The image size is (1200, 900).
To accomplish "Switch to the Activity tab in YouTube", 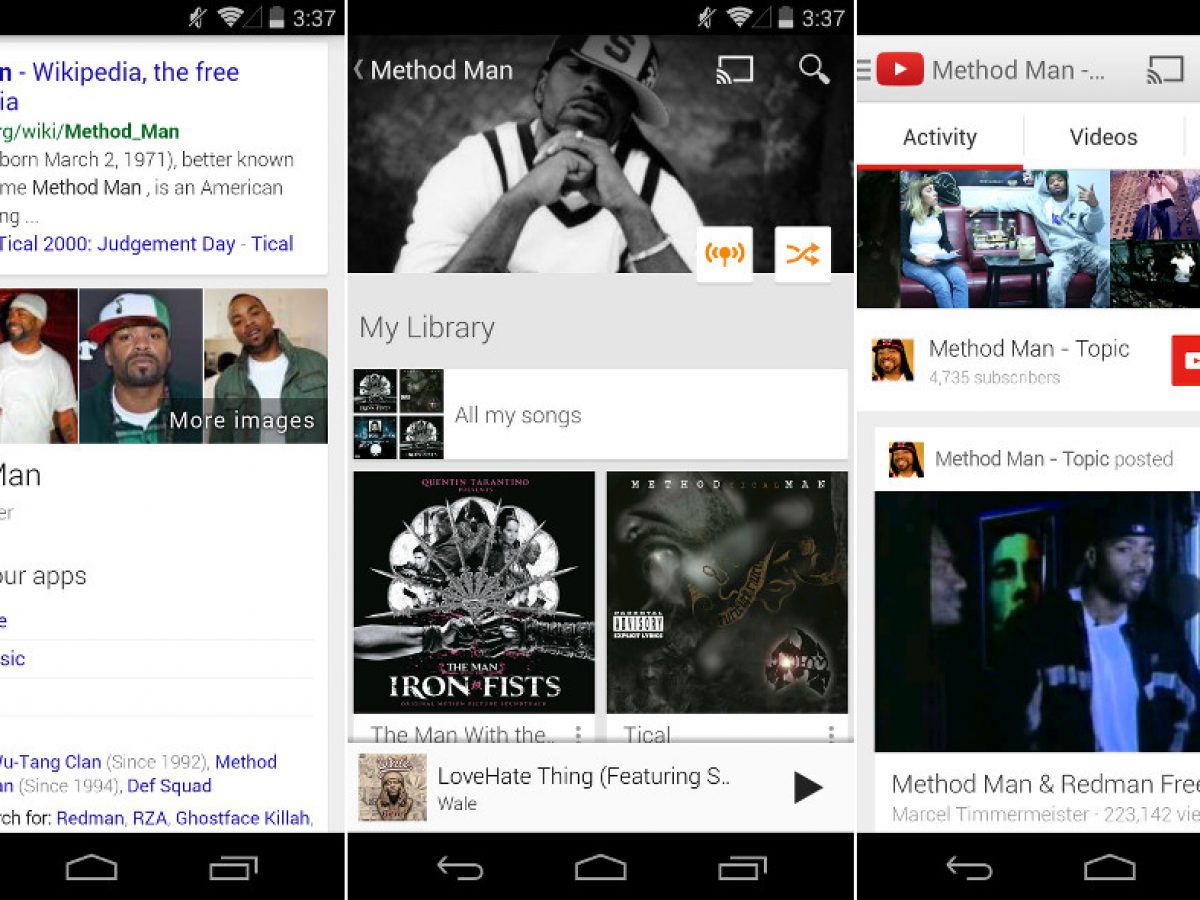I will click(x=940, y=137).
